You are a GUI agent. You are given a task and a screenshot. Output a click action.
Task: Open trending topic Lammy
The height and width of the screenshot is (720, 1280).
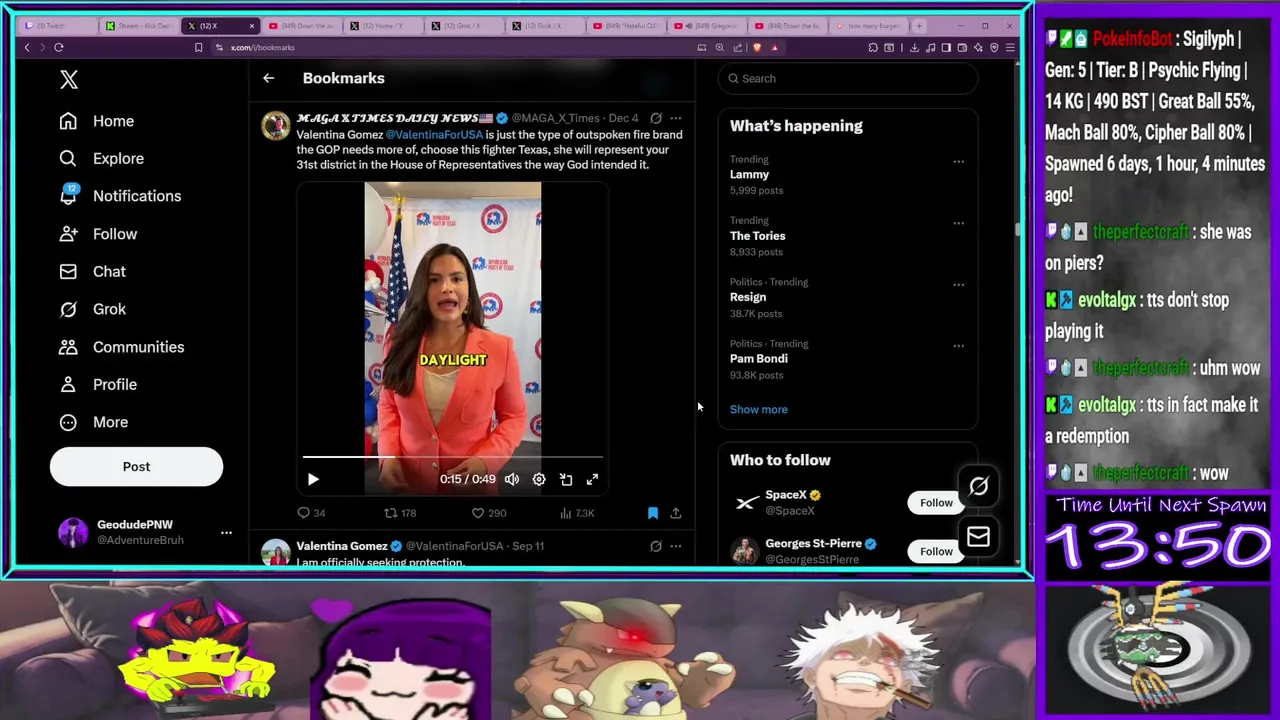749,174
